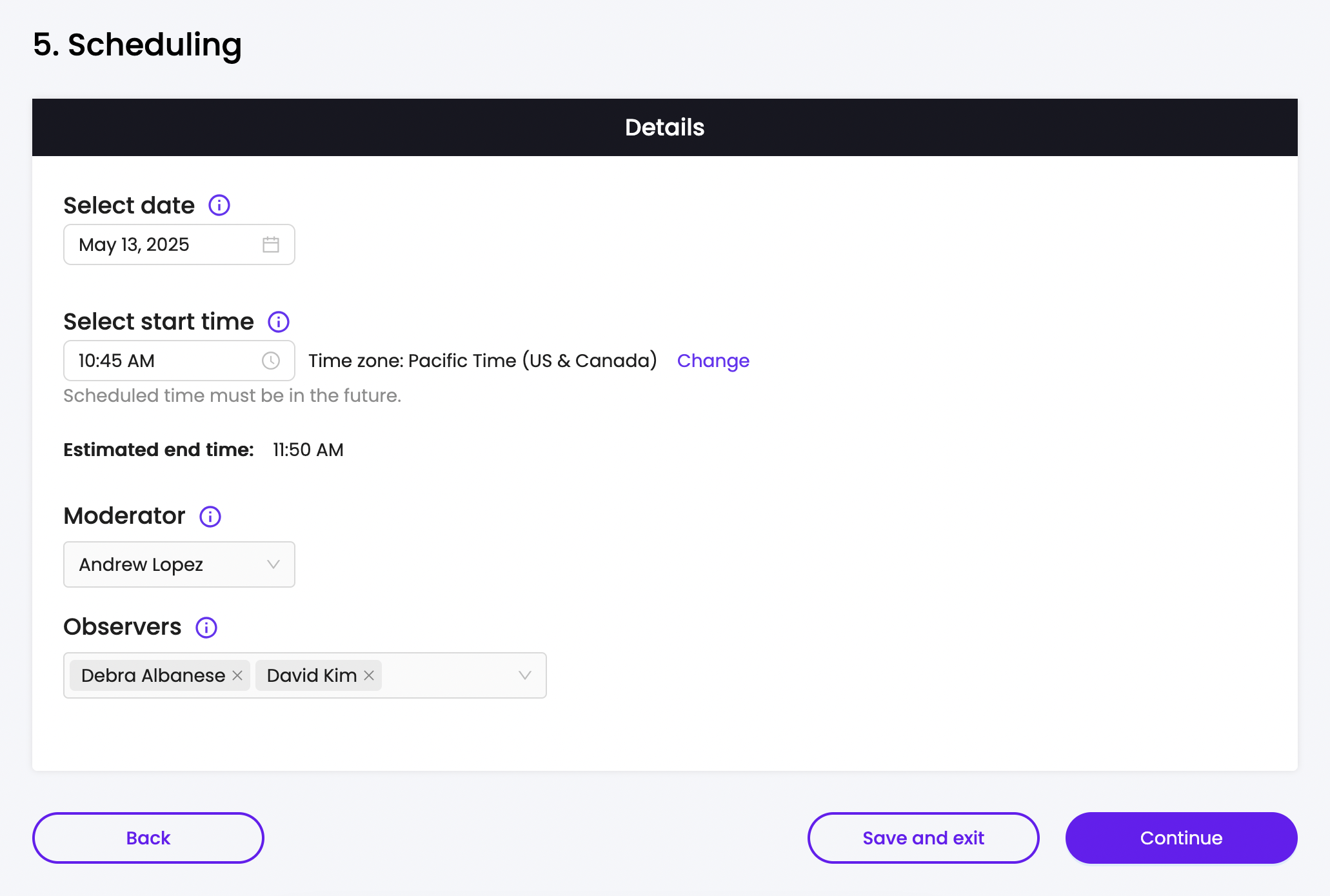Click the May 13, 2025 date field
1330x896 pixels.
pos(179,244)
